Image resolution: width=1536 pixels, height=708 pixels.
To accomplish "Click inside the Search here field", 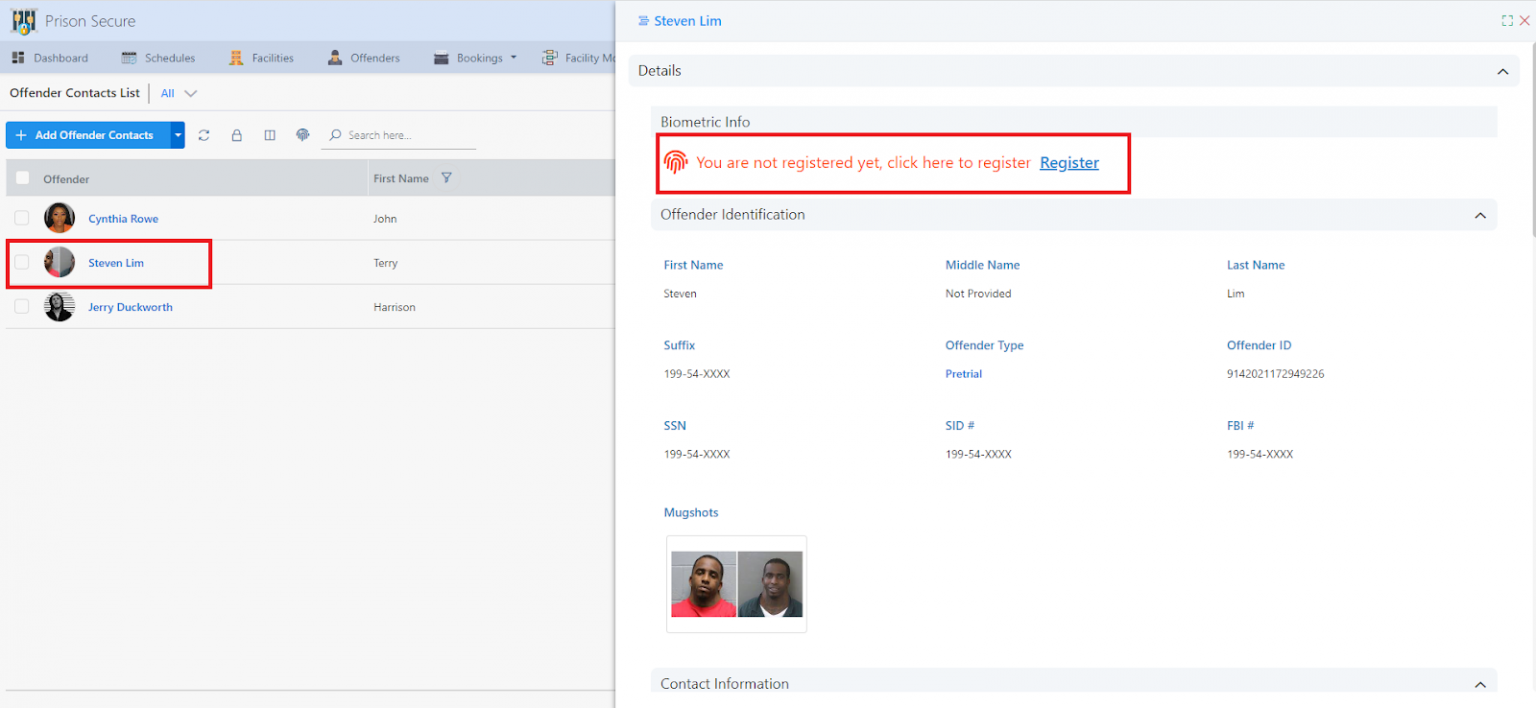I will (x=398, y=135).
